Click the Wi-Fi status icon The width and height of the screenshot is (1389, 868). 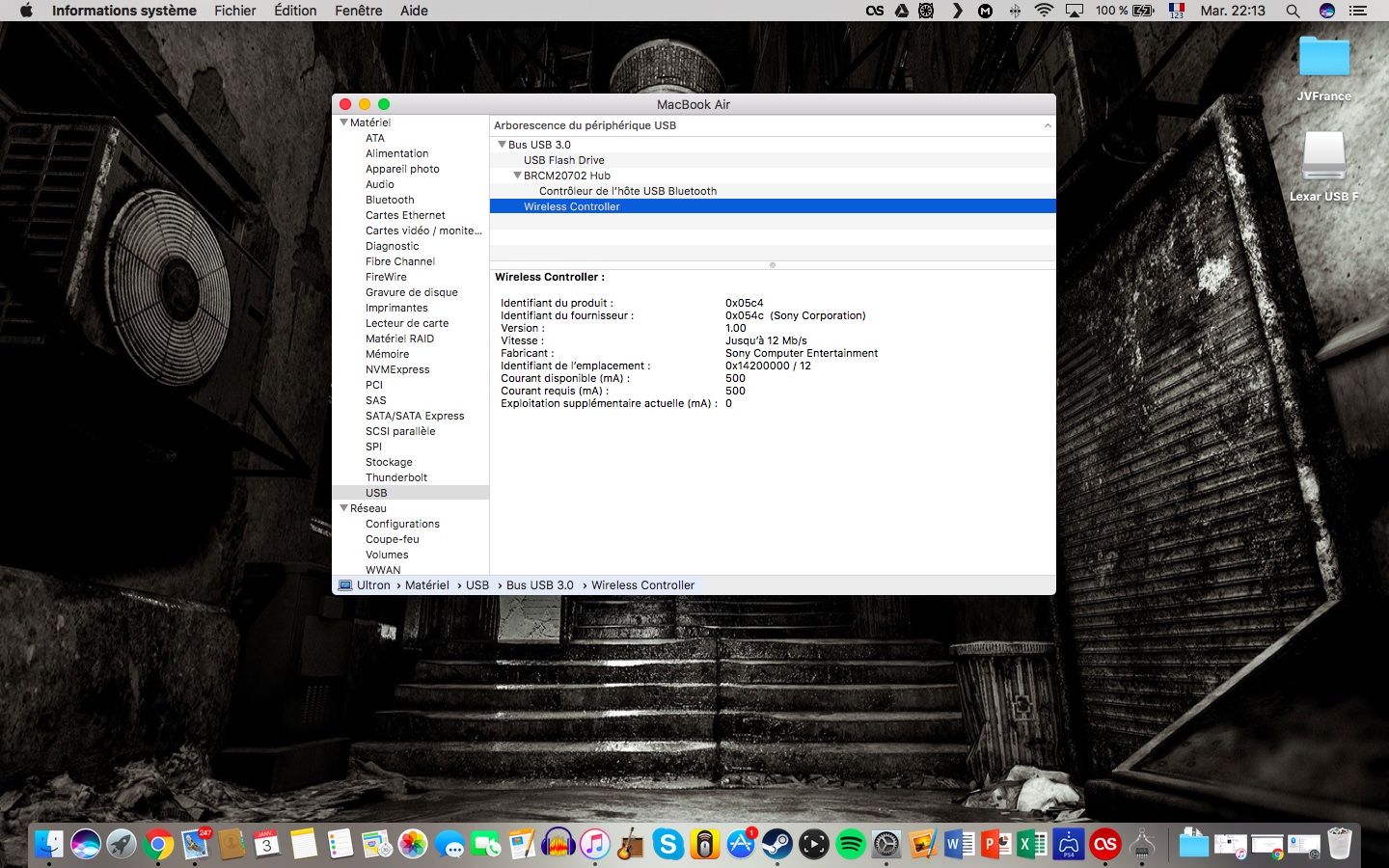pos(1044,11)
